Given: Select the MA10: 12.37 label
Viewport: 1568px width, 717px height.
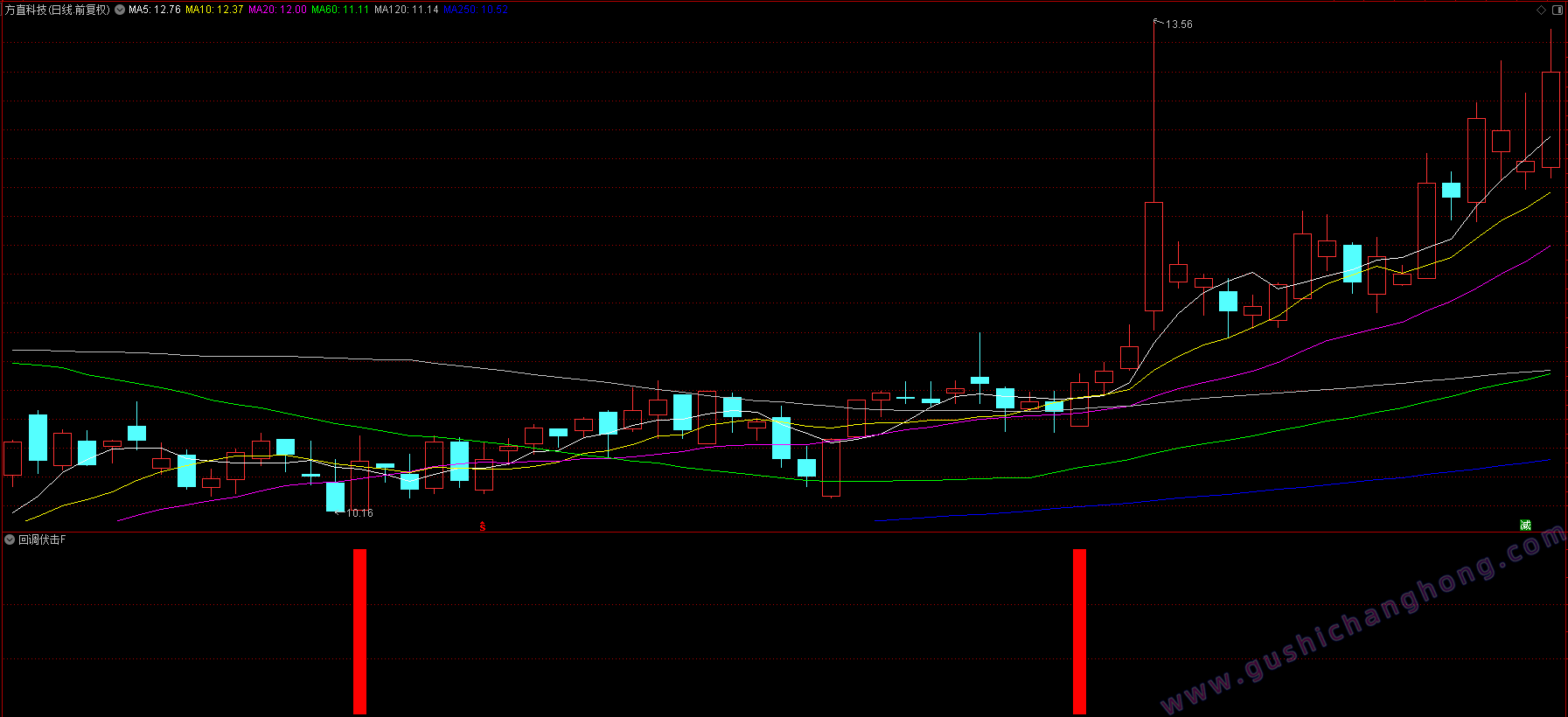Looking at the screenshot, I should [x=214, y=10].
